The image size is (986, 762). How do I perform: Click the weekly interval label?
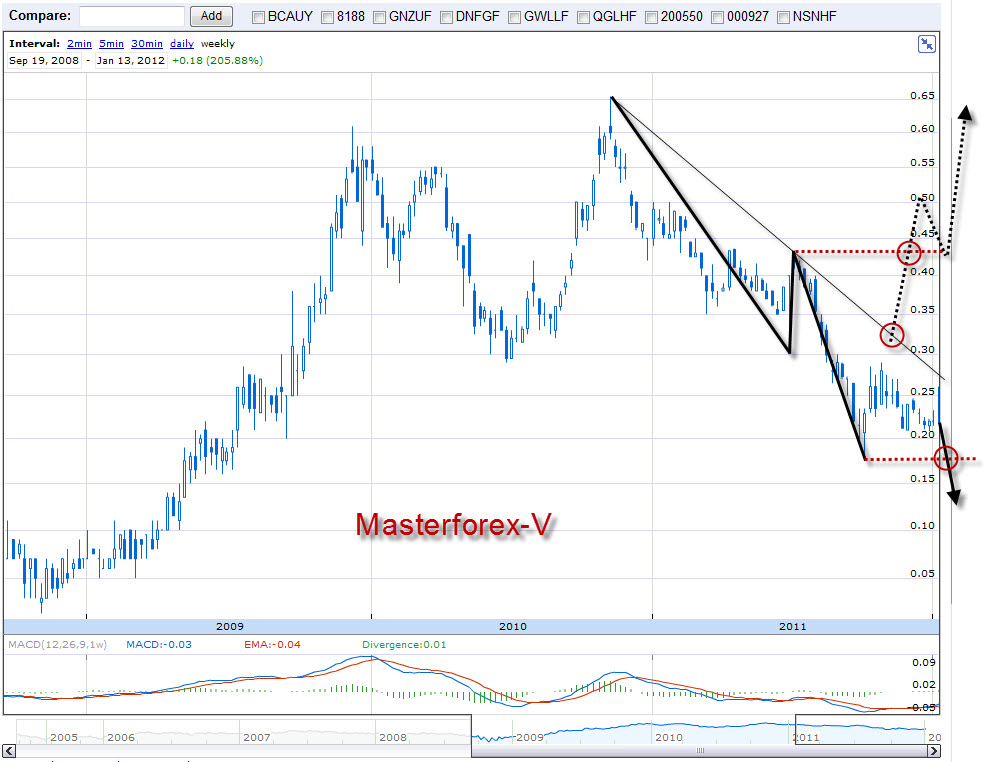(x=218, y=43)
